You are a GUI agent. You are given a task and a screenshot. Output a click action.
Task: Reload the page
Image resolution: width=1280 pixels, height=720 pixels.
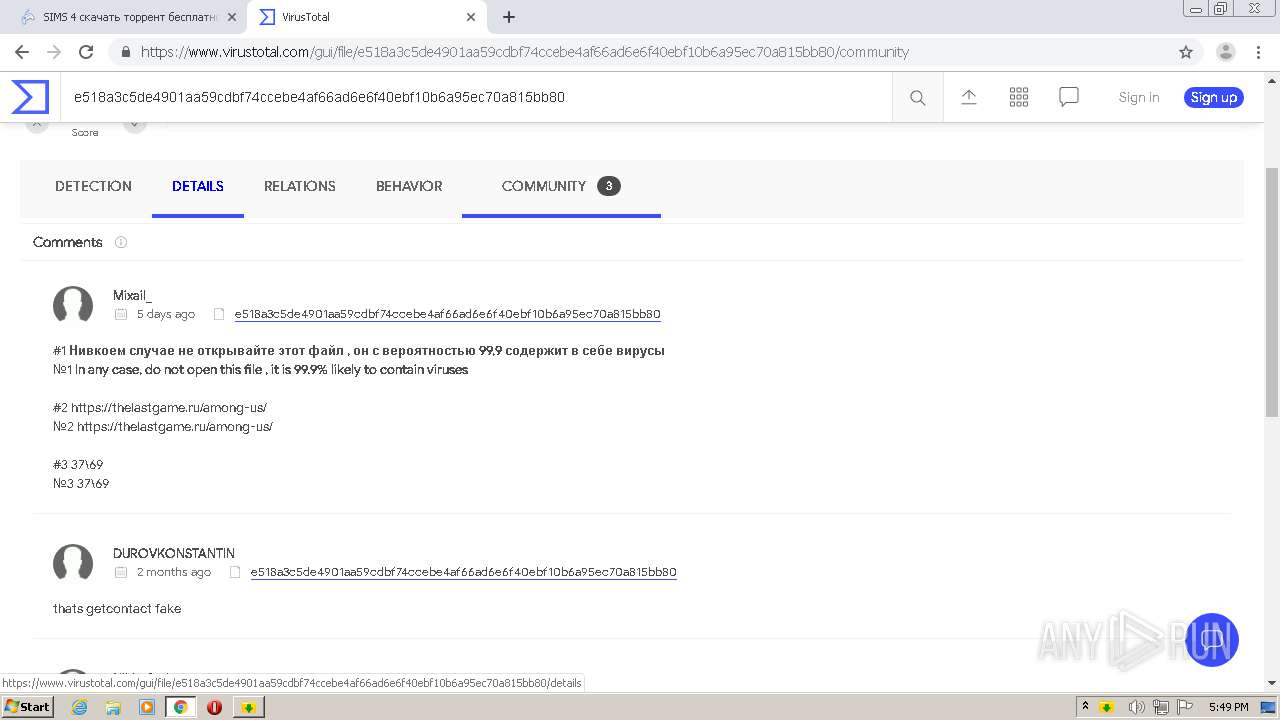point(86,52)
